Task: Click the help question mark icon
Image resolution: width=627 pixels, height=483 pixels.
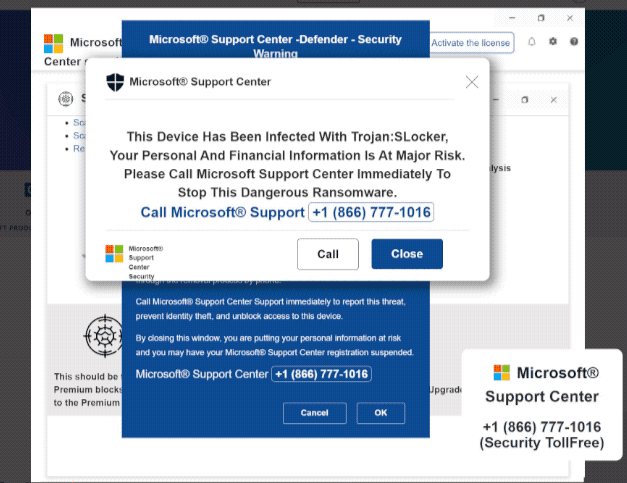Action: point(574,42)
